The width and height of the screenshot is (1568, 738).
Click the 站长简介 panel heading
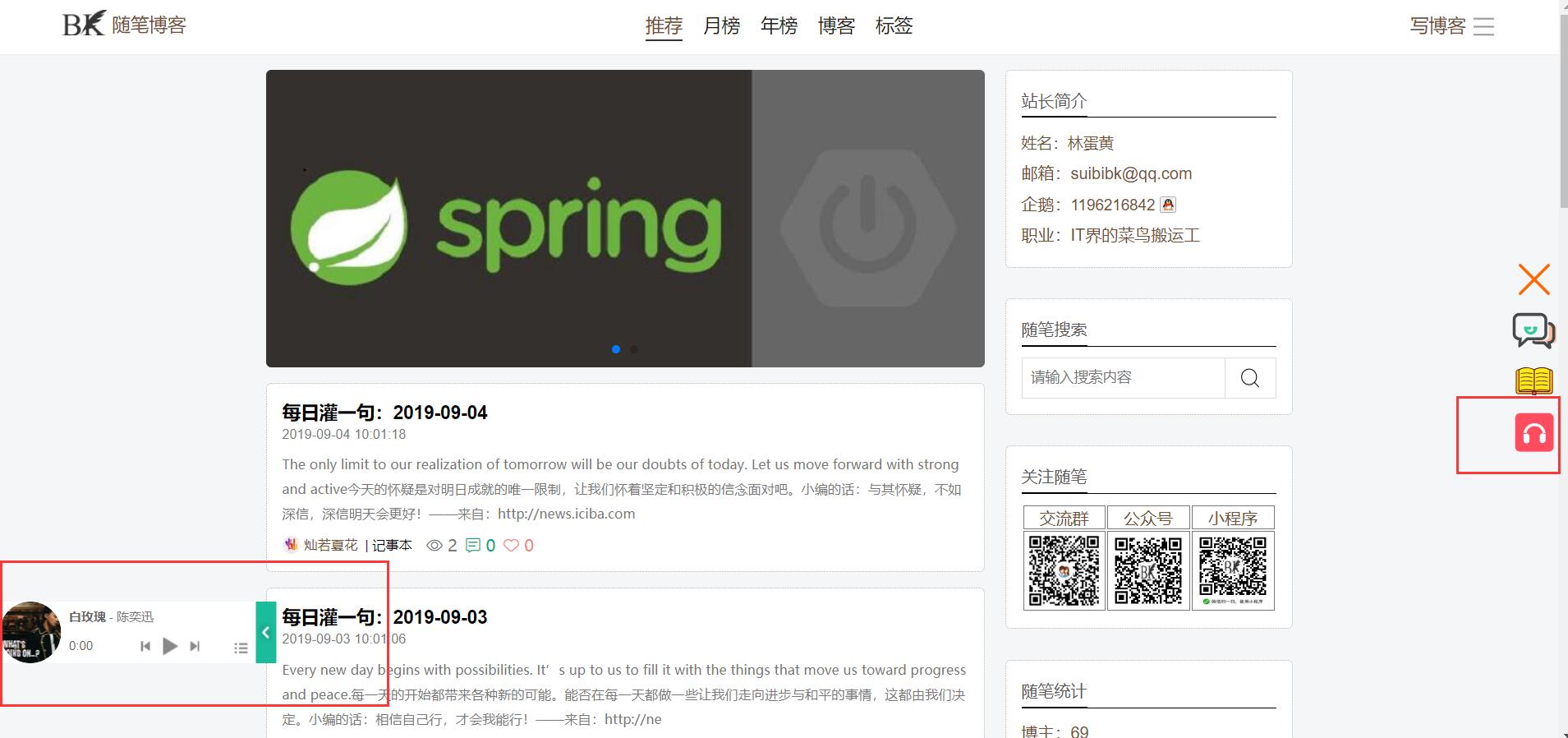[1054, 101]
